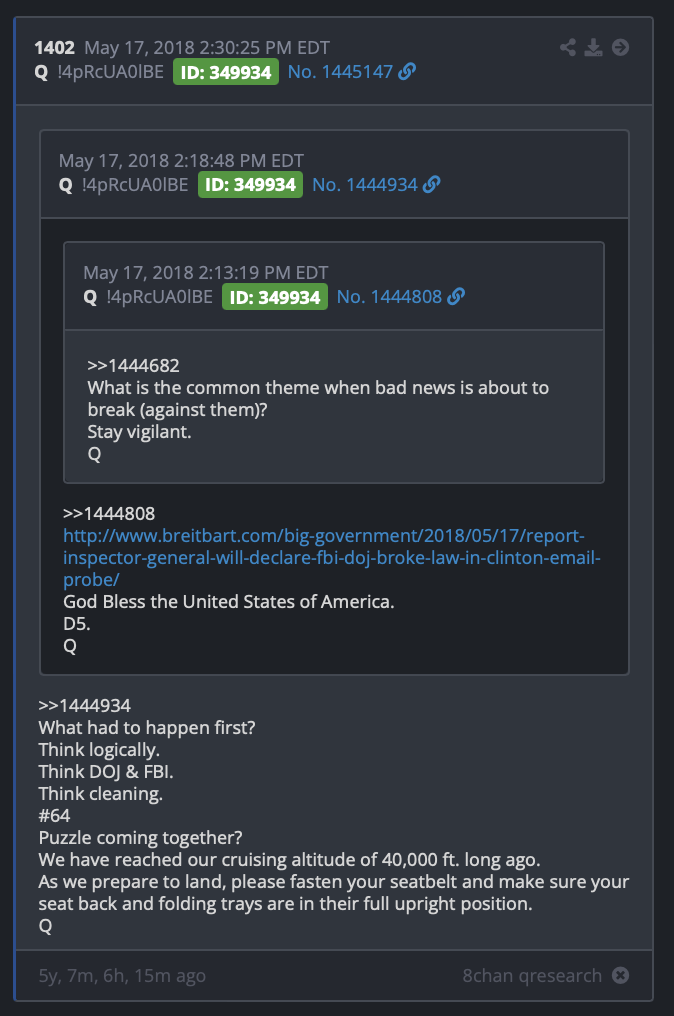This screenshot has height=1016, width=674.
Task: Copy link icon next to No. 1445147
Action: tap(407, 71)
